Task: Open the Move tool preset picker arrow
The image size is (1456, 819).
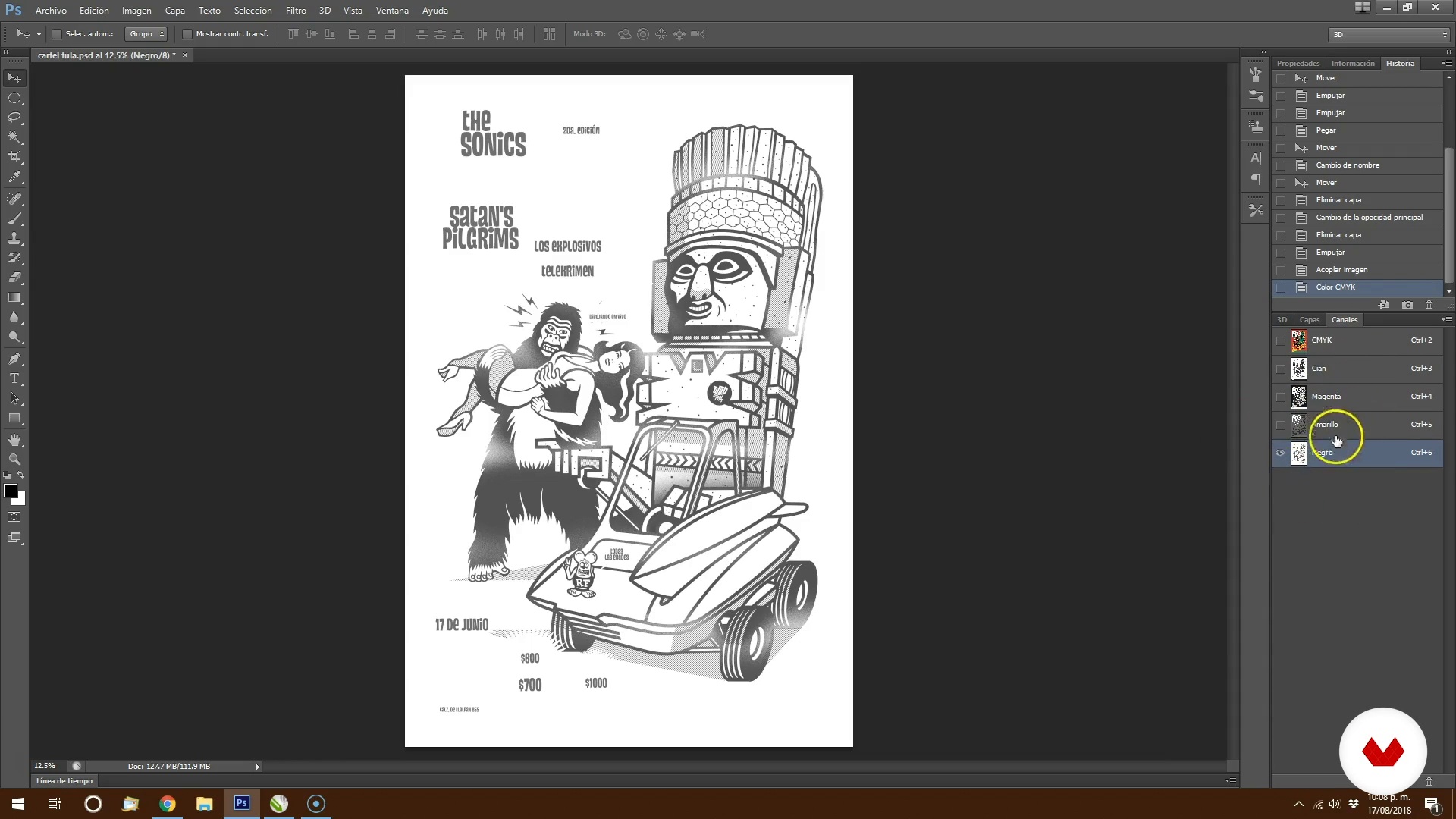Action: (x=39, y=34)
